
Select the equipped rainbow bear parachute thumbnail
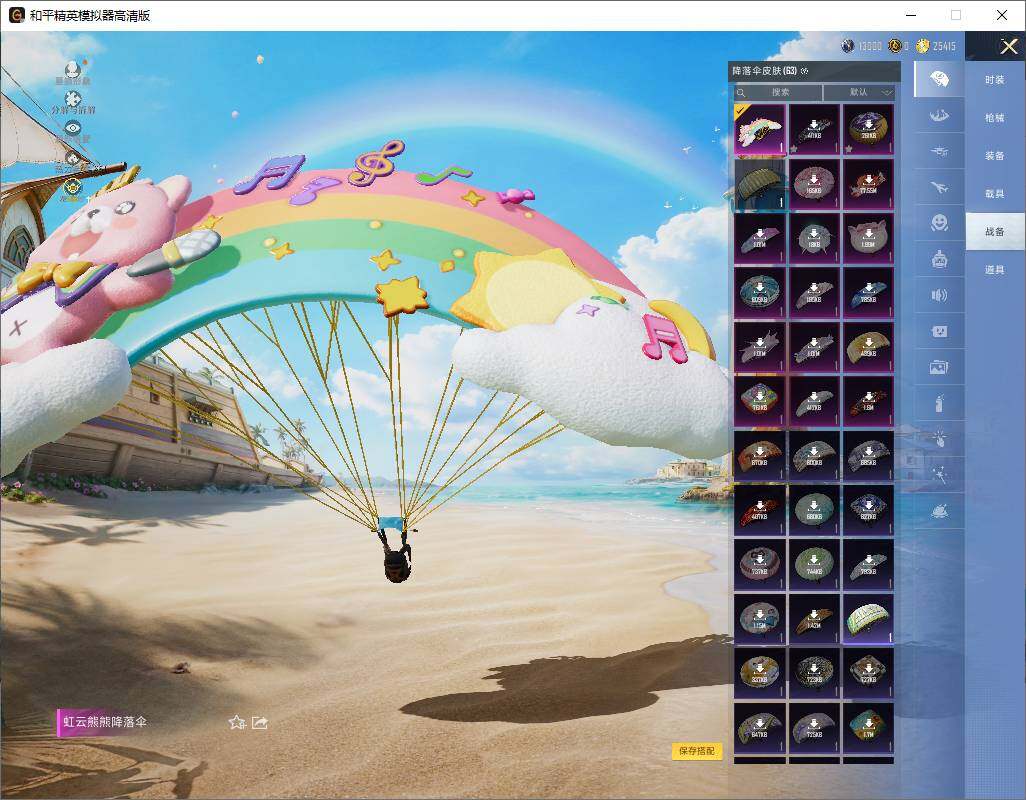coord(759,129)
